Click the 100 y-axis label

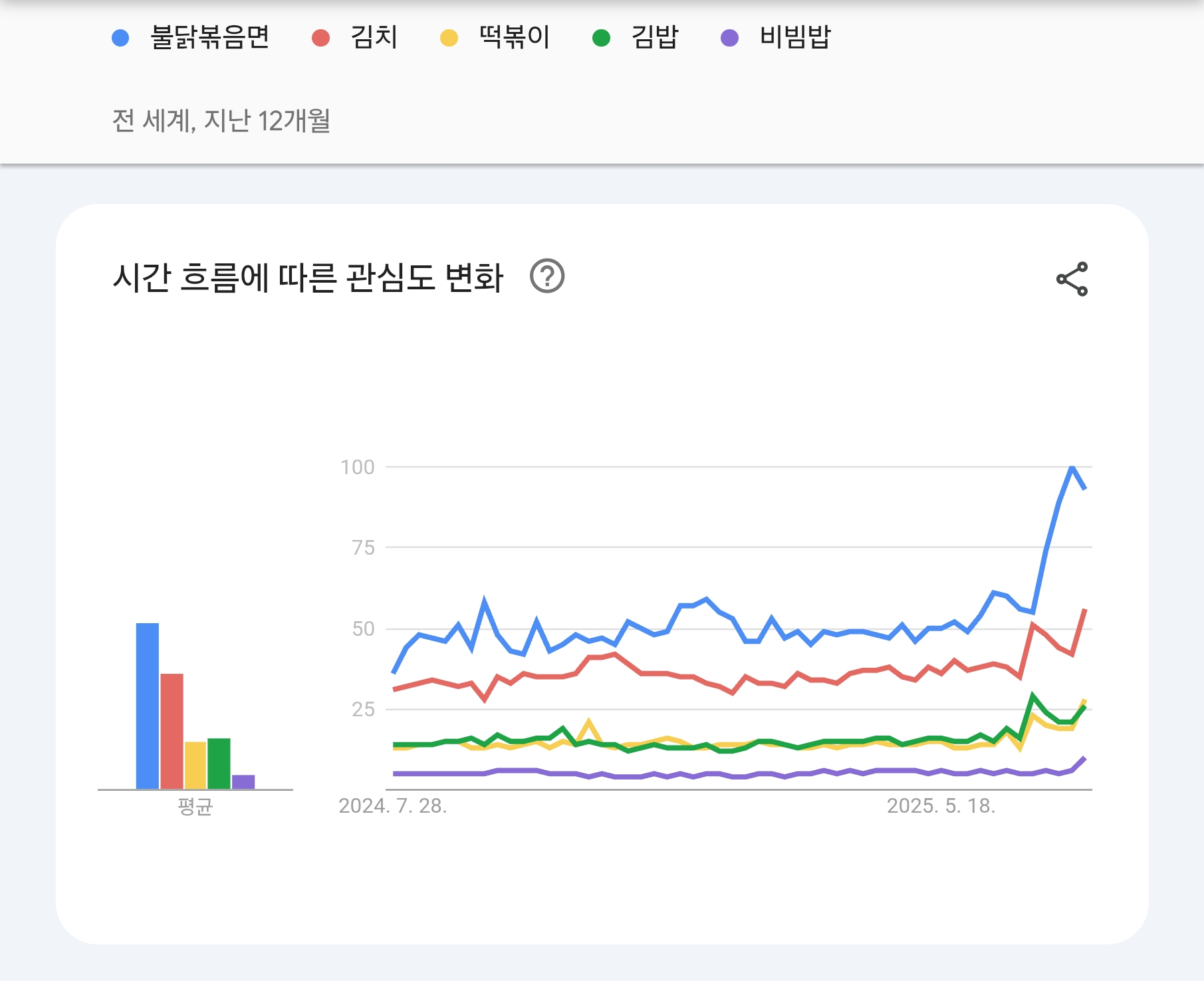point(358,467)
